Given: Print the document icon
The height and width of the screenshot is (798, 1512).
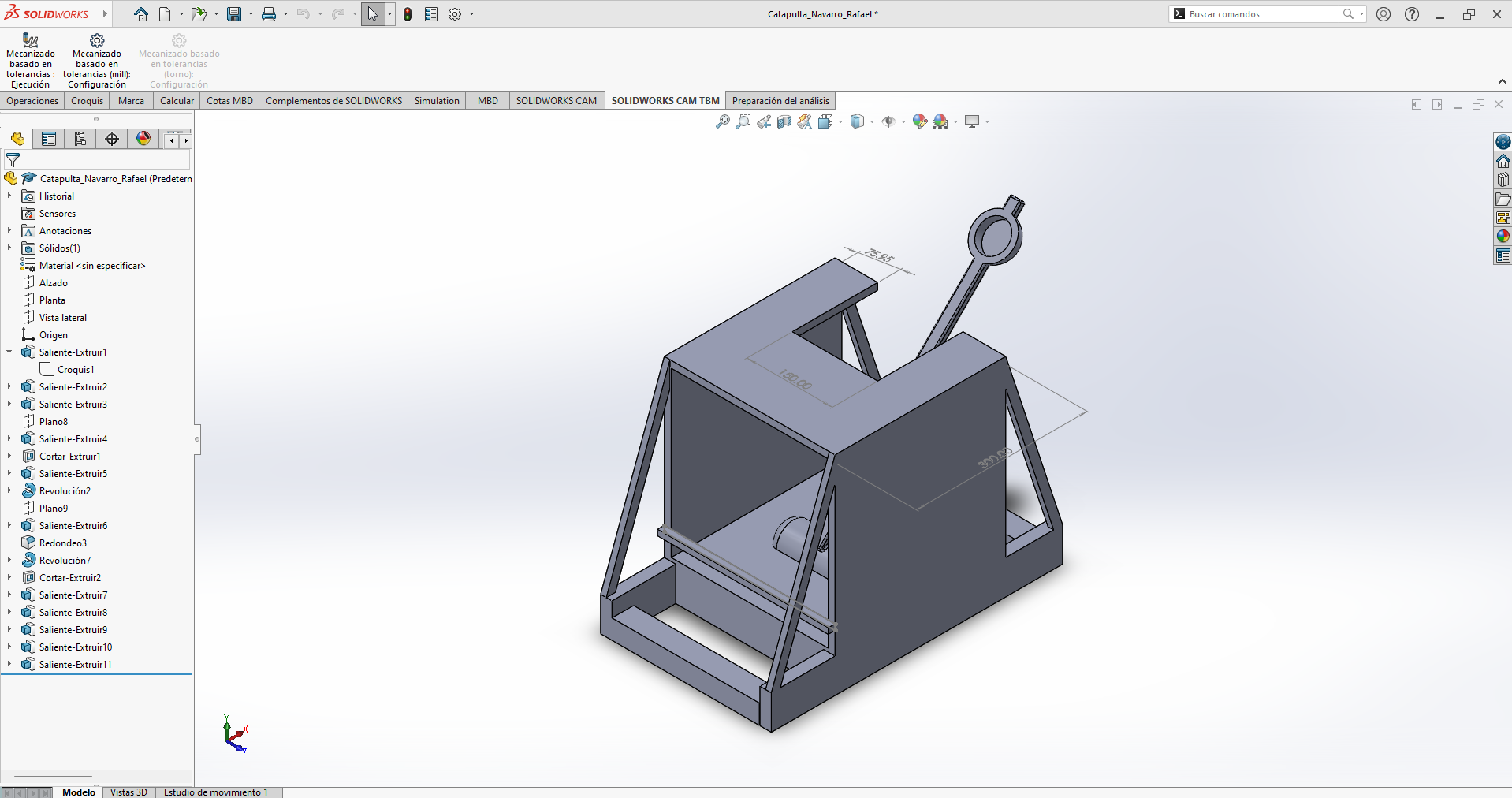Looking at the screenshot, I should coord(269,14).
